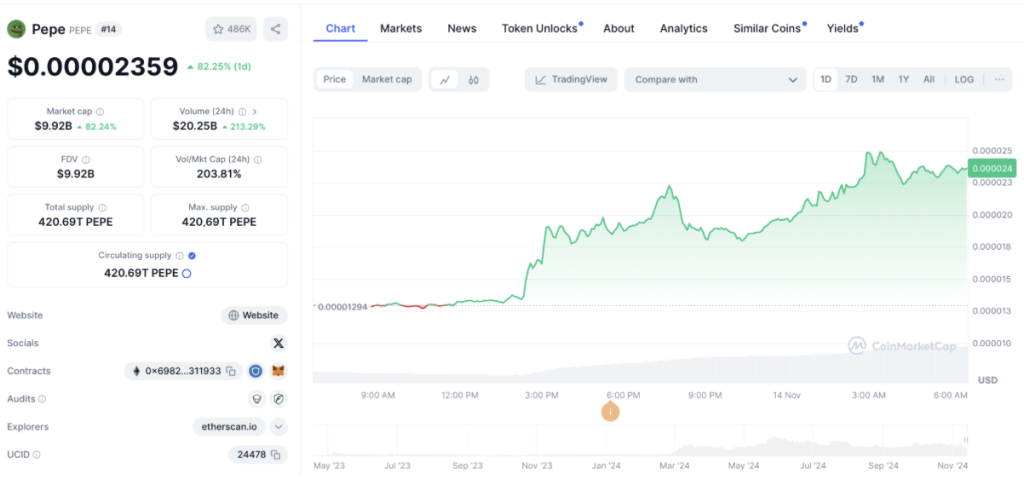
Task: Click the green 0.000024 current price label
Action: click(993, 168)
